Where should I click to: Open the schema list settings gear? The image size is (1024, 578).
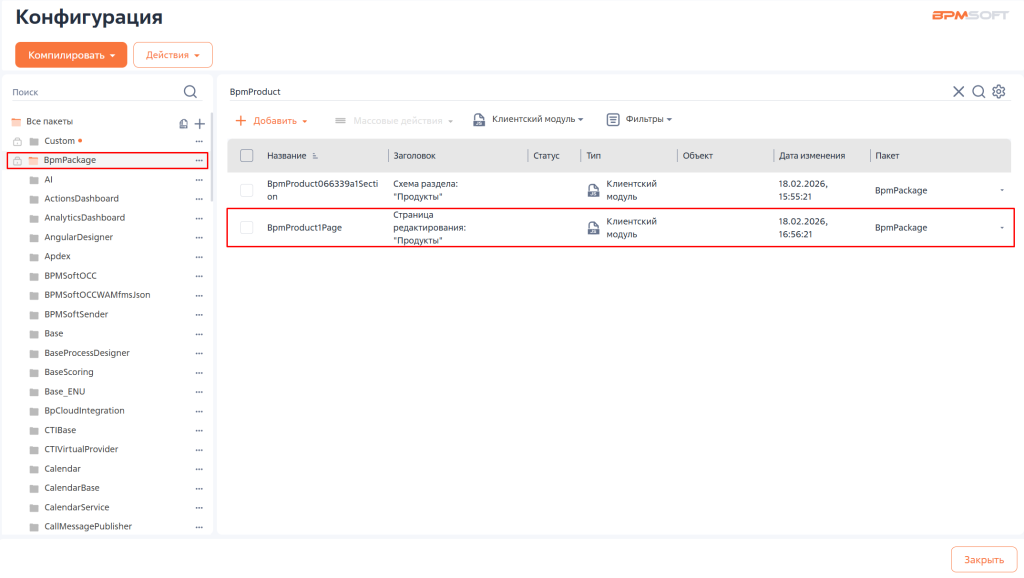[x=998, y=92]
